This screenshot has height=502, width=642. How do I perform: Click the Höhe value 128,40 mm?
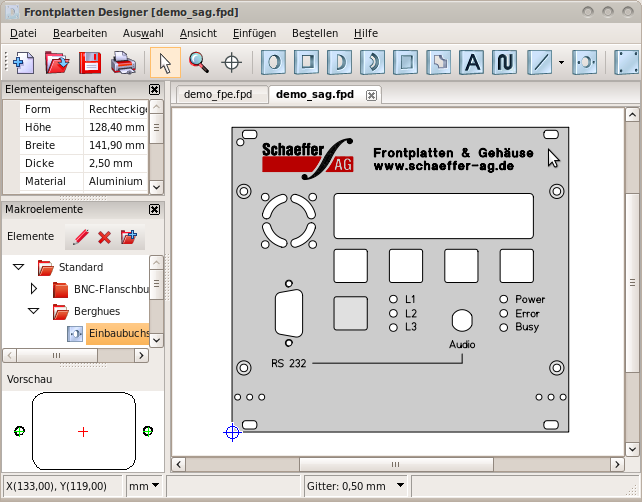point(116,127)
